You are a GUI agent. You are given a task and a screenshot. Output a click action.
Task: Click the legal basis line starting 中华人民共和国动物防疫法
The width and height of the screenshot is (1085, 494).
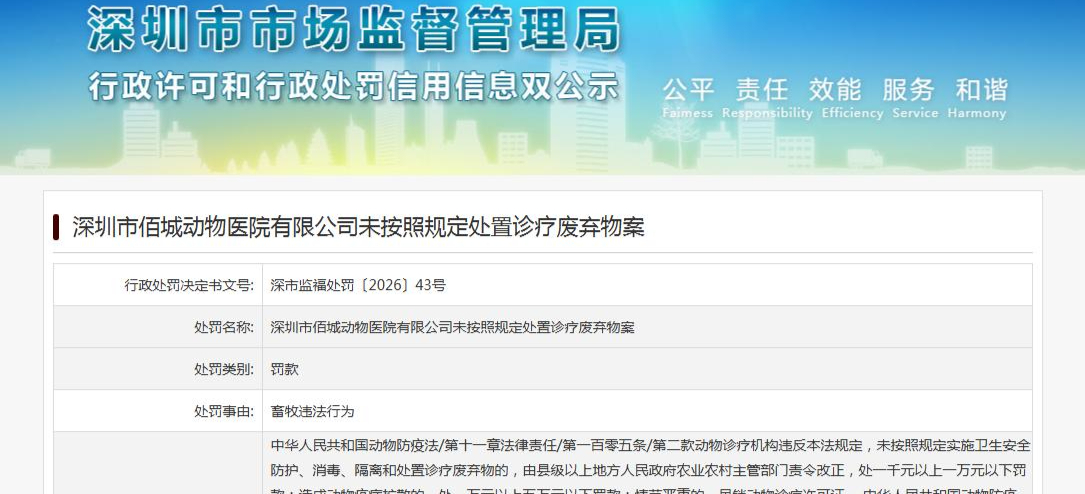point(650,445)
